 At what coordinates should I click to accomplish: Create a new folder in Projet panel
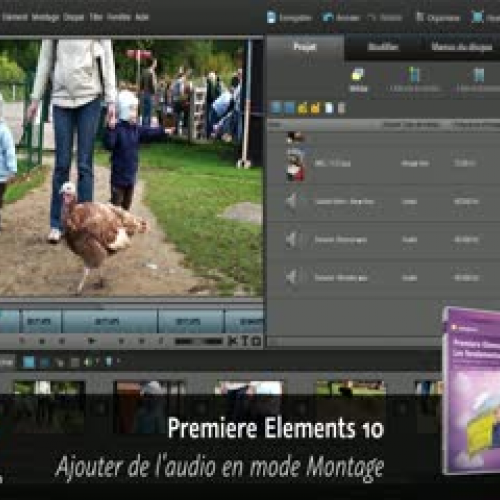coord(315,108)
